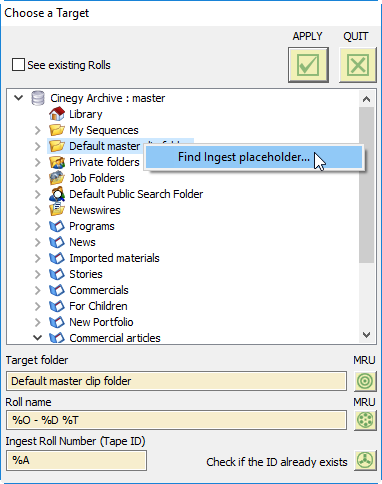Select the Library tree item
The width and height of the screenshot is (382, 484).
(x=86, y=114)
